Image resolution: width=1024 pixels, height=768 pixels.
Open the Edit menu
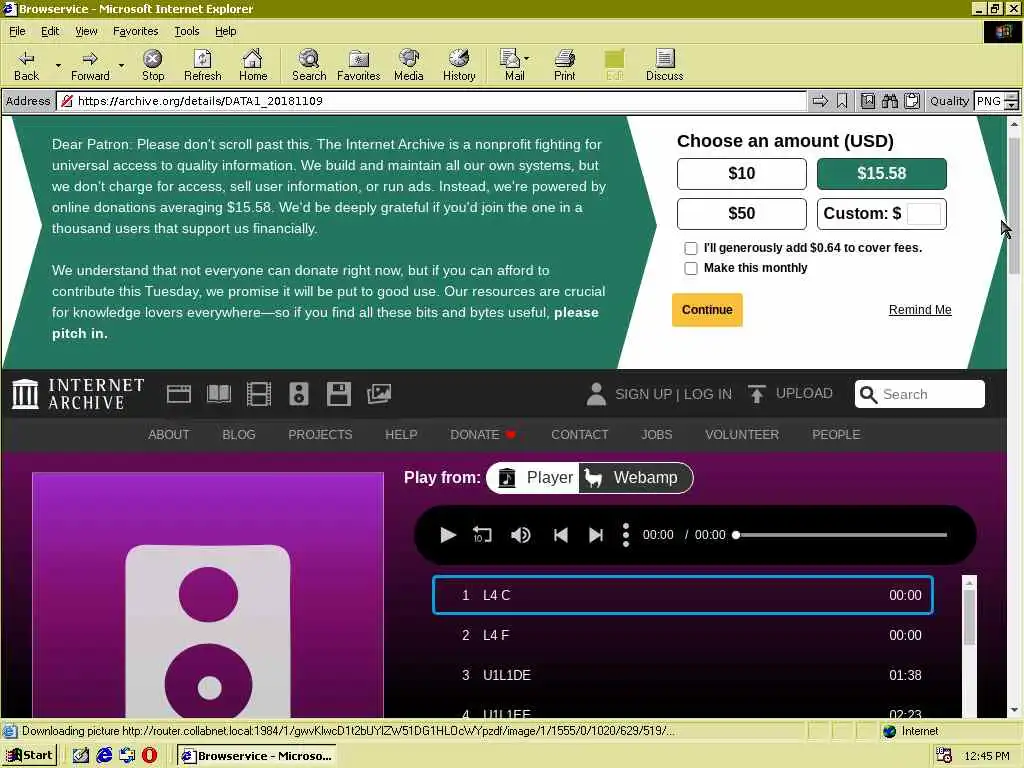50,31
